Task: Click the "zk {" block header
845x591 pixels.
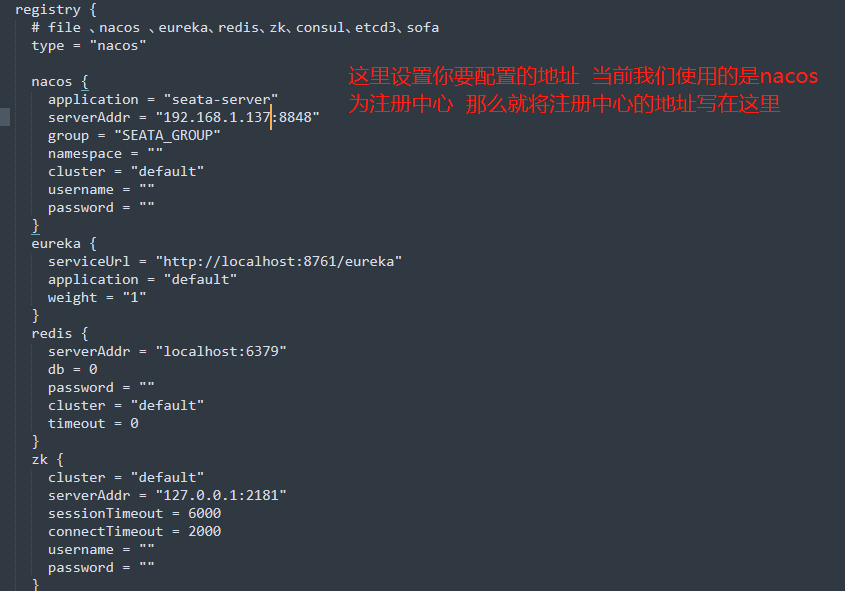Action: click(x=47, y=459)
